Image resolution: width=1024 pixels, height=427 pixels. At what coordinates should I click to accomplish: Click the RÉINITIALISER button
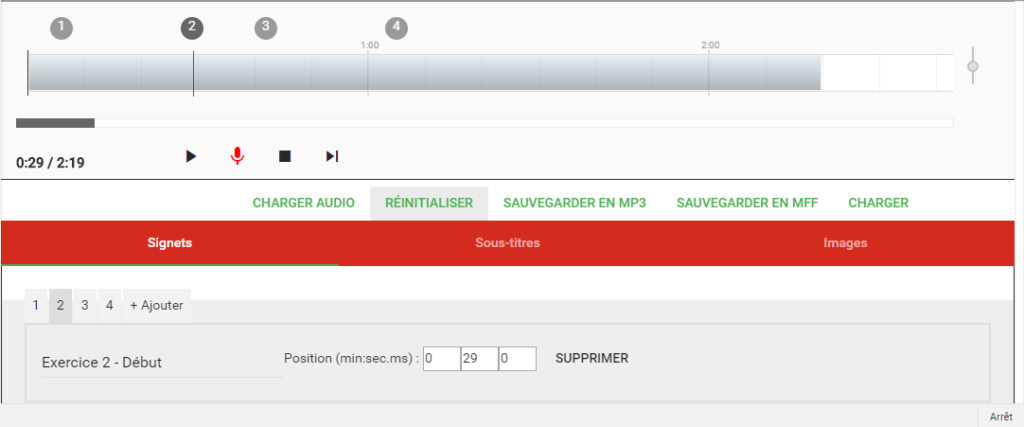[429, 203]
